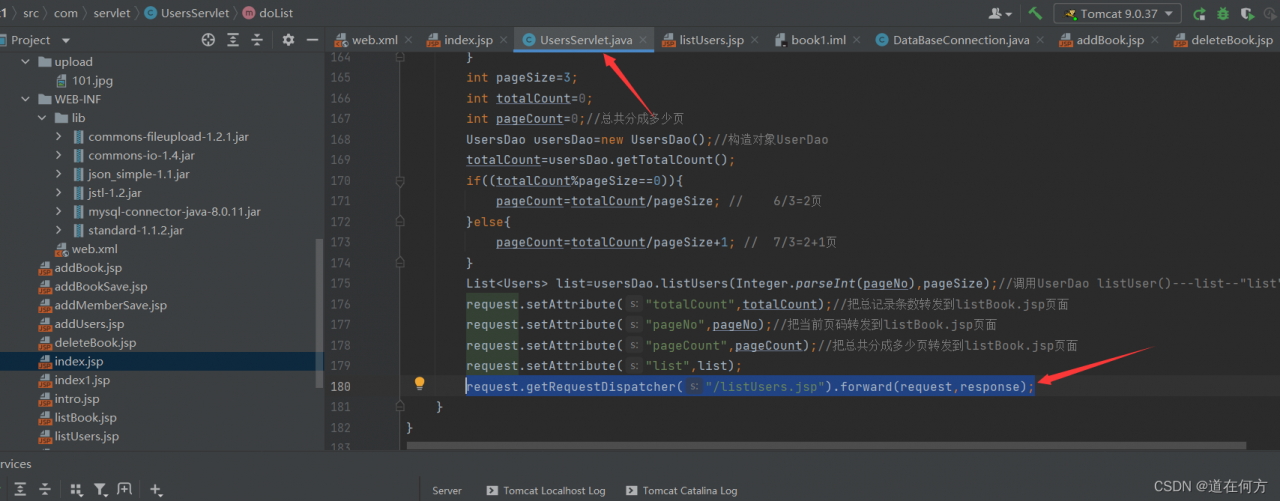Expand json_simple-1.1.jar

tap(59, 174)
